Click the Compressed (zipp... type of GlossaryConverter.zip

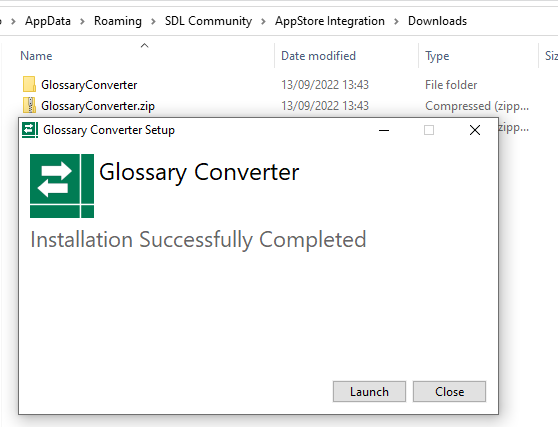click(477, 106)
